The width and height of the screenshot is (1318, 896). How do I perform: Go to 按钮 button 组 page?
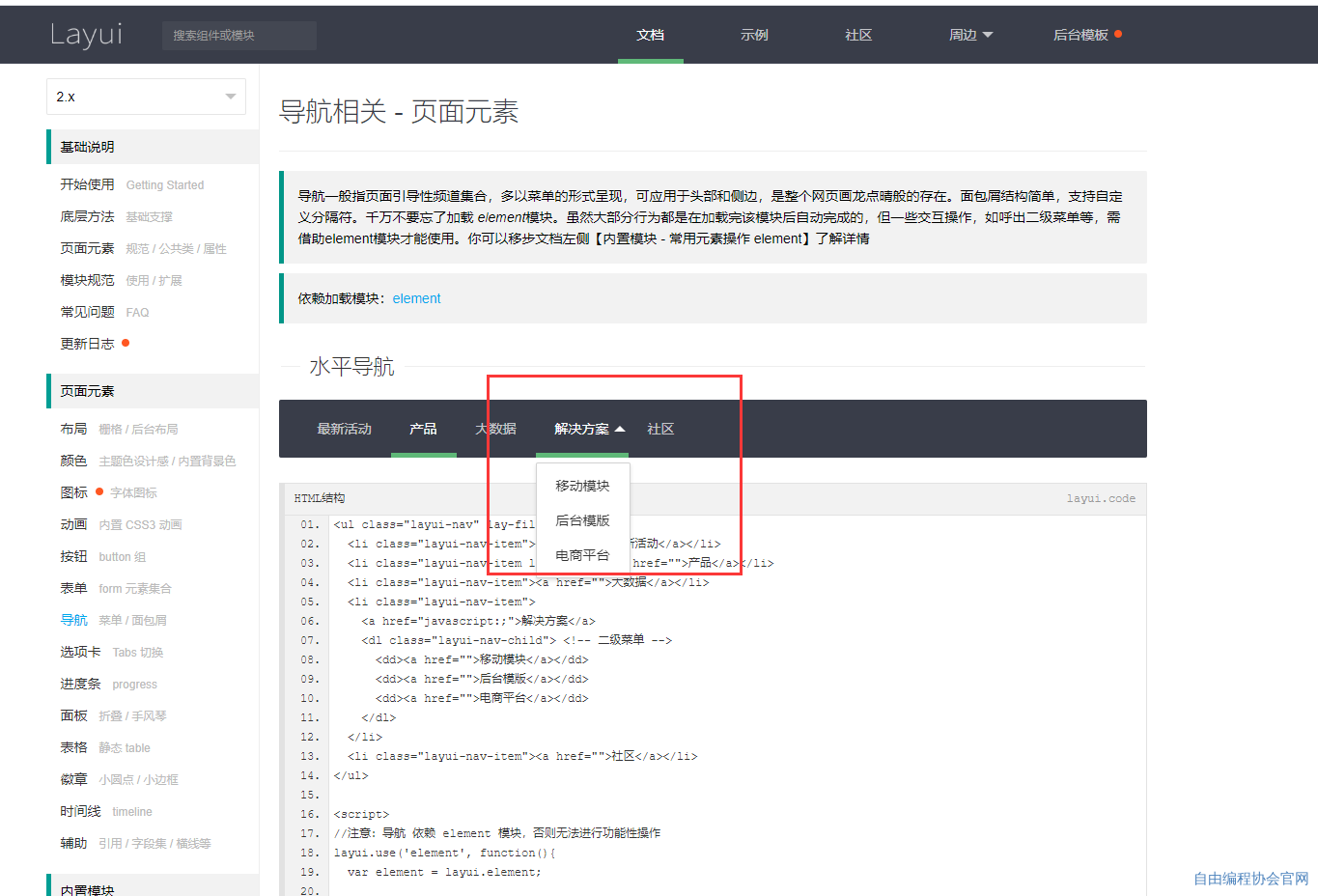coord(103,556)
